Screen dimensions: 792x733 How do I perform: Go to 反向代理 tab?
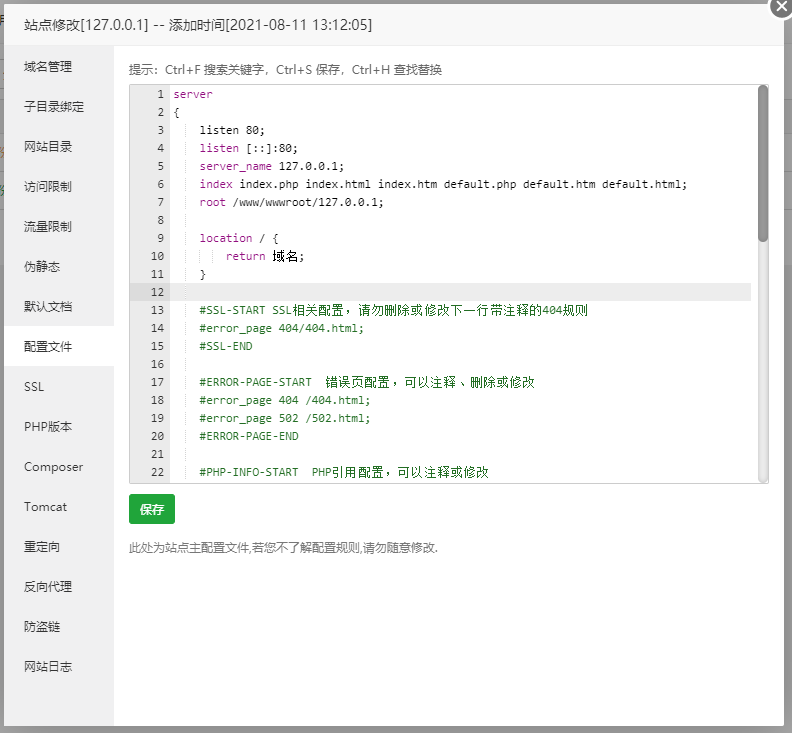point(48,587)
